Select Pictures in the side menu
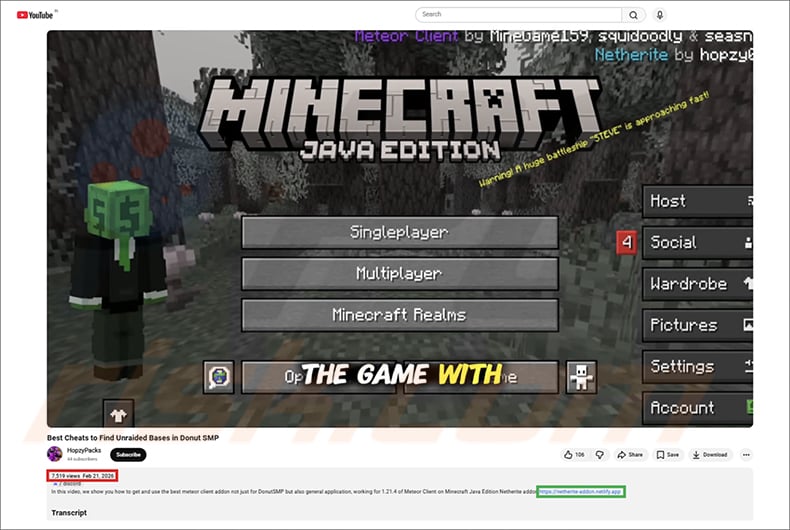Viewport: 790px width, 530px height. [x=698, y=325]
